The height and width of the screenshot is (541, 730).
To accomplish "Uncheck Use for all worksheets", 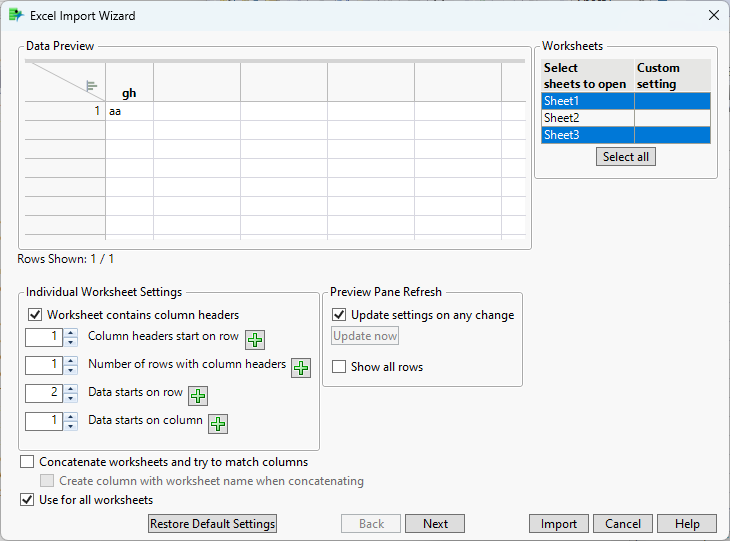I will click(x=27, y=500).
